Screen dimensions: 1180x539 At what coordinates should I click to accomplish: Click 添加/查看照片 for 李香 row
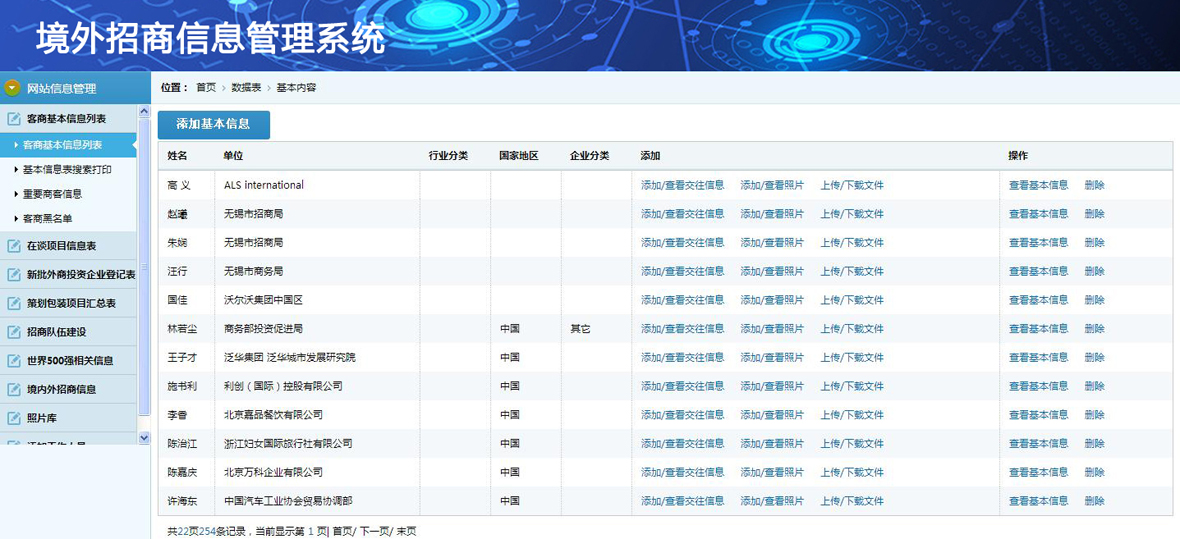point(772,415)
